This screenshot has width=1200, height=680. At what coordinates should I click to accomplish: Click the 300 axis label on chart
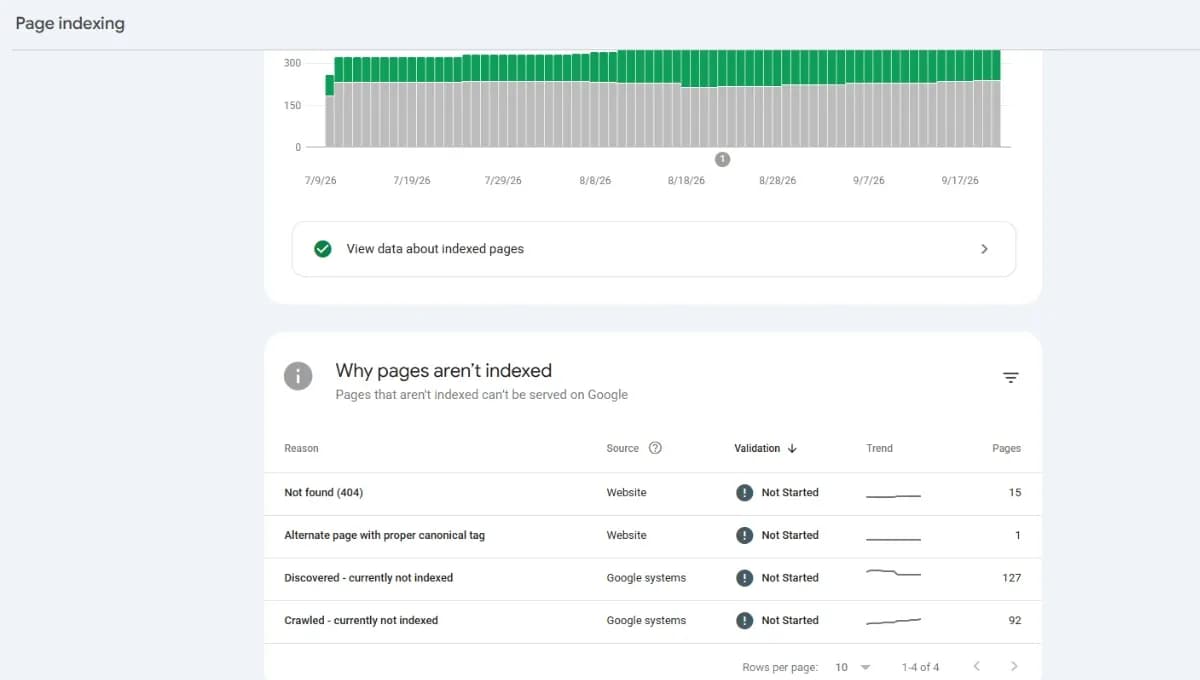coord(292,63)
